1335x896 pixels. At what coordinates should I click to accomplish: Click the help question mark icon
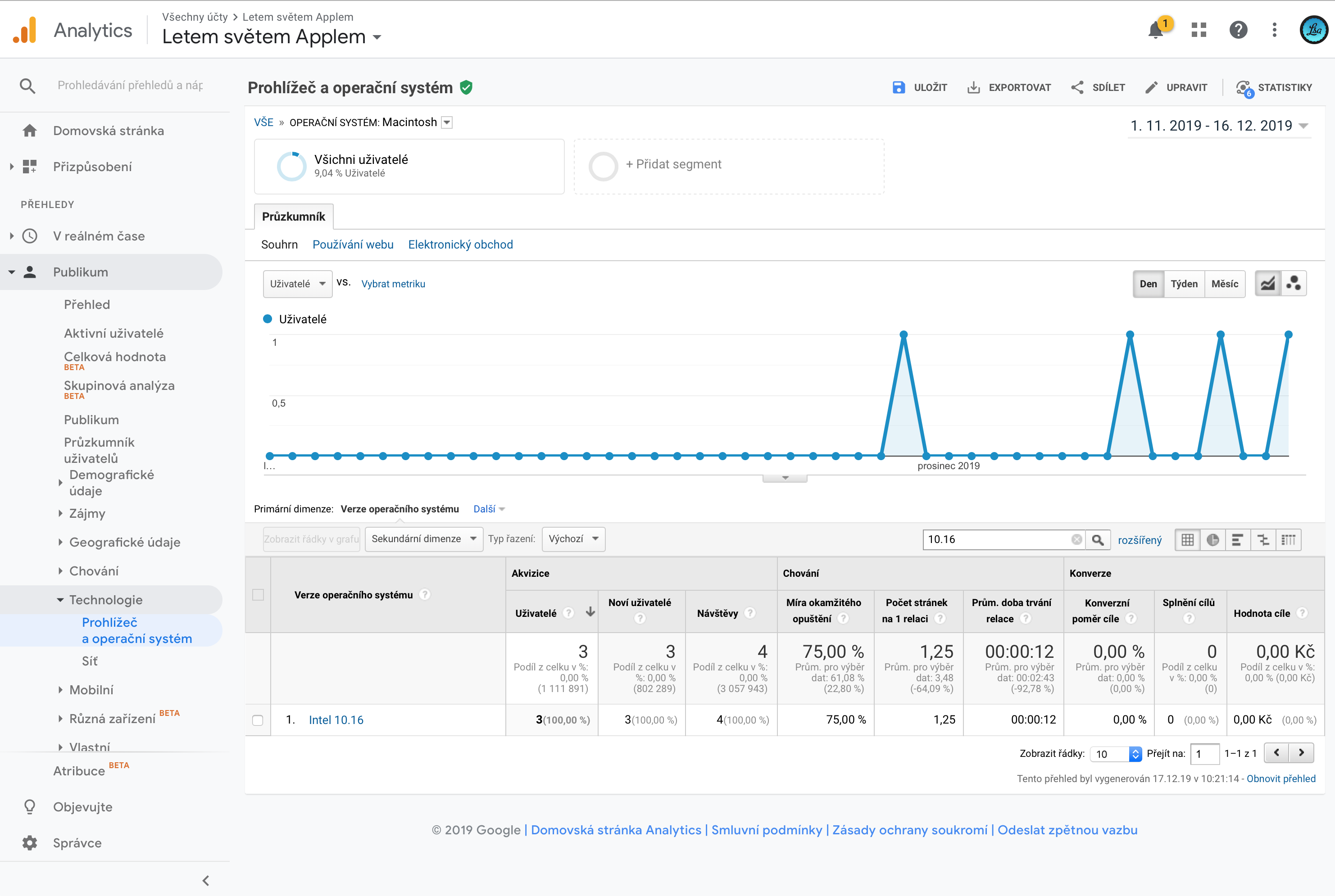coord(1238,30)
